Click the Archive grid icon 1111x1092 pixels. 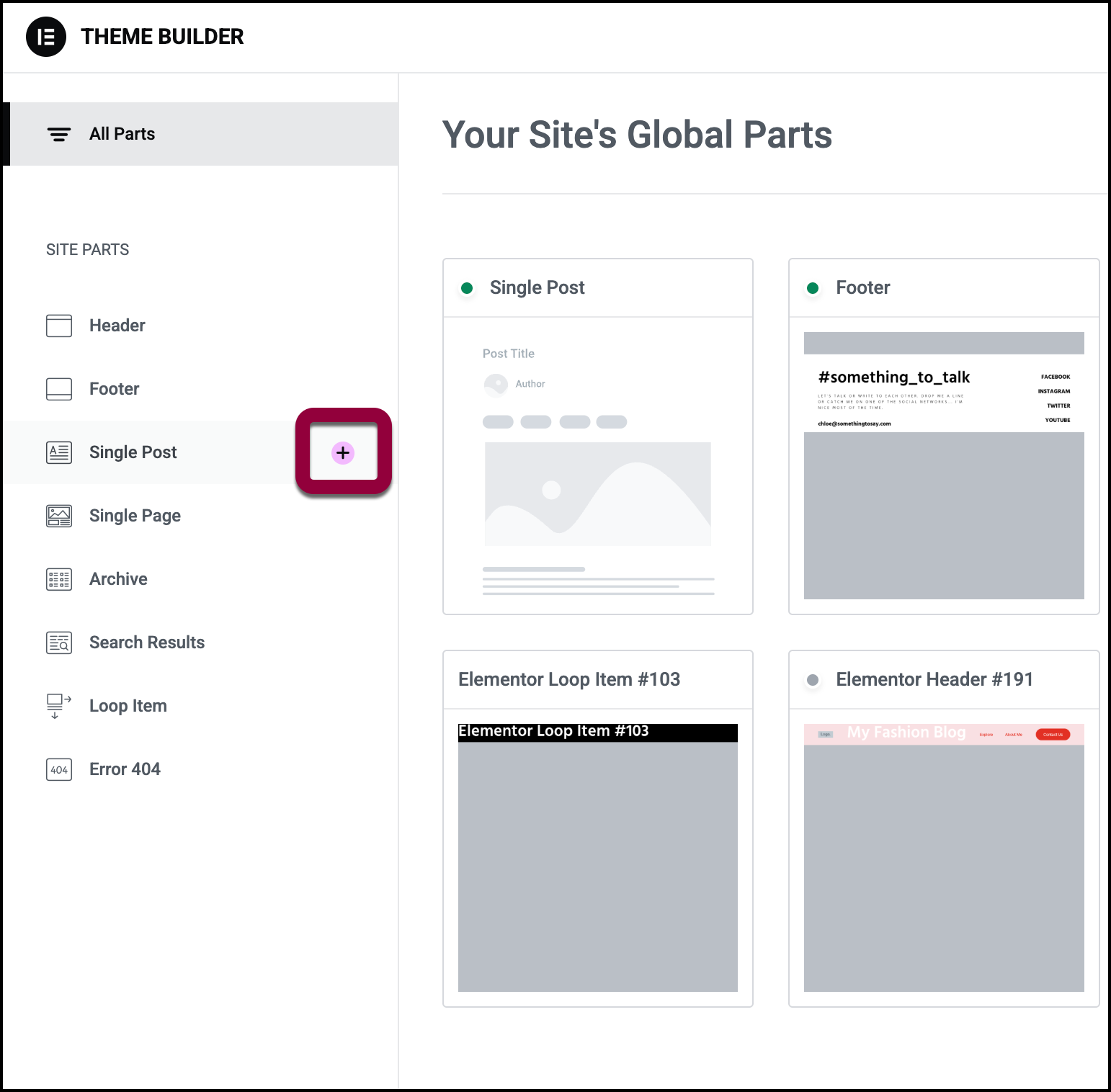(59, 579)
